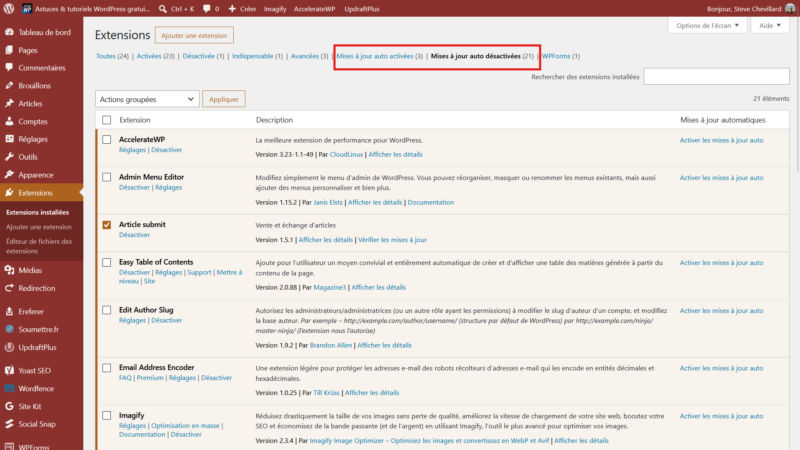
Task: Click Afficher les détails for Edit Author Slug
Action: [x=384, y=345]
